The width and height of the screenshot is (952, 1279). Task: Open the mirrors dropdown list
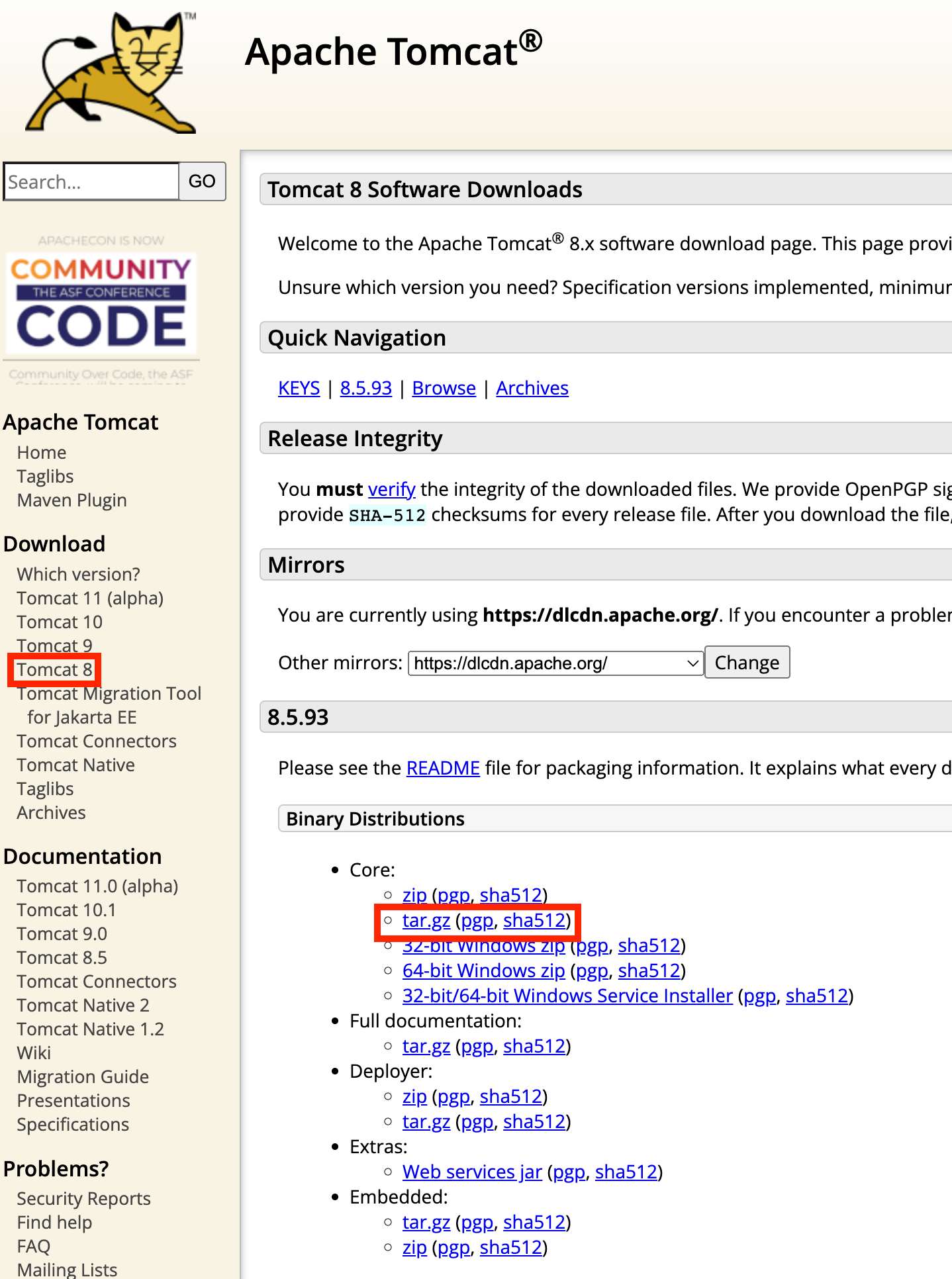coord(555,663)
